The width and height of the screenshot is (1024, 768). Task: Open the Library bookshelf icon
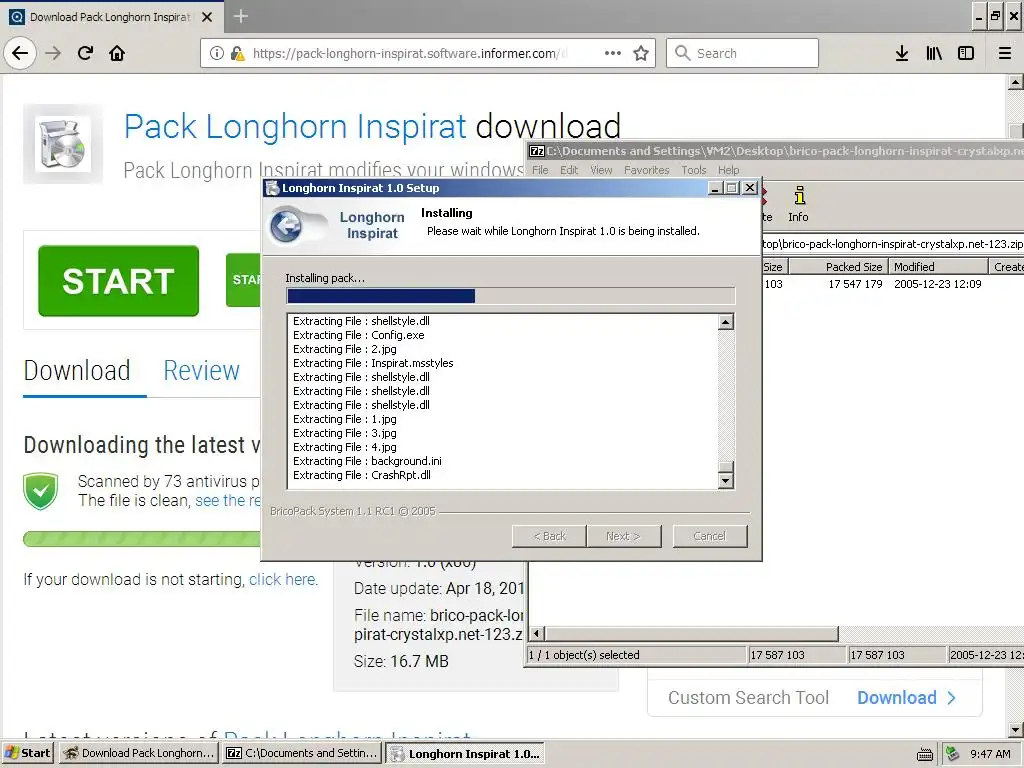pos(934,53)
